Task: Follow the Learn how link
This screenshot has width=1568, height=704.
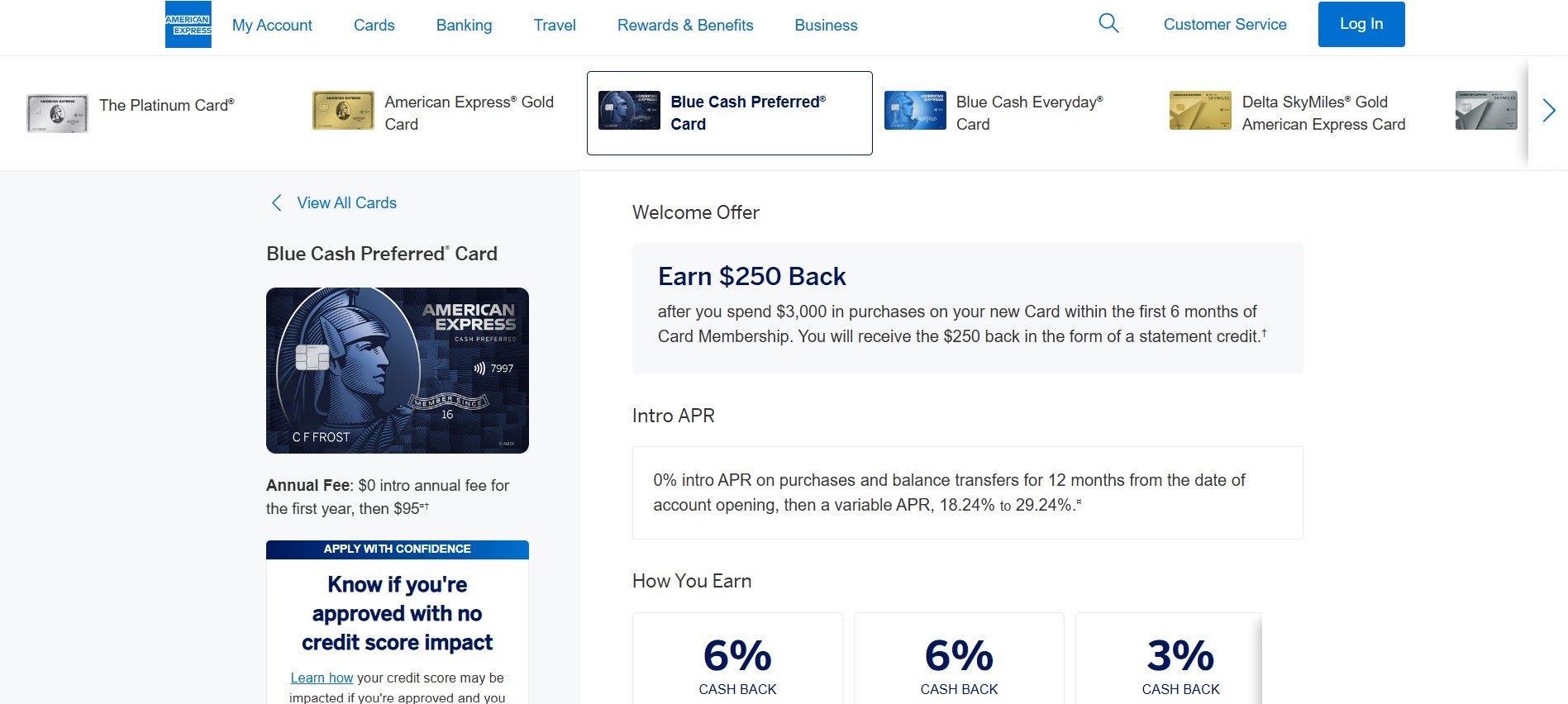Action: [322, 678]
